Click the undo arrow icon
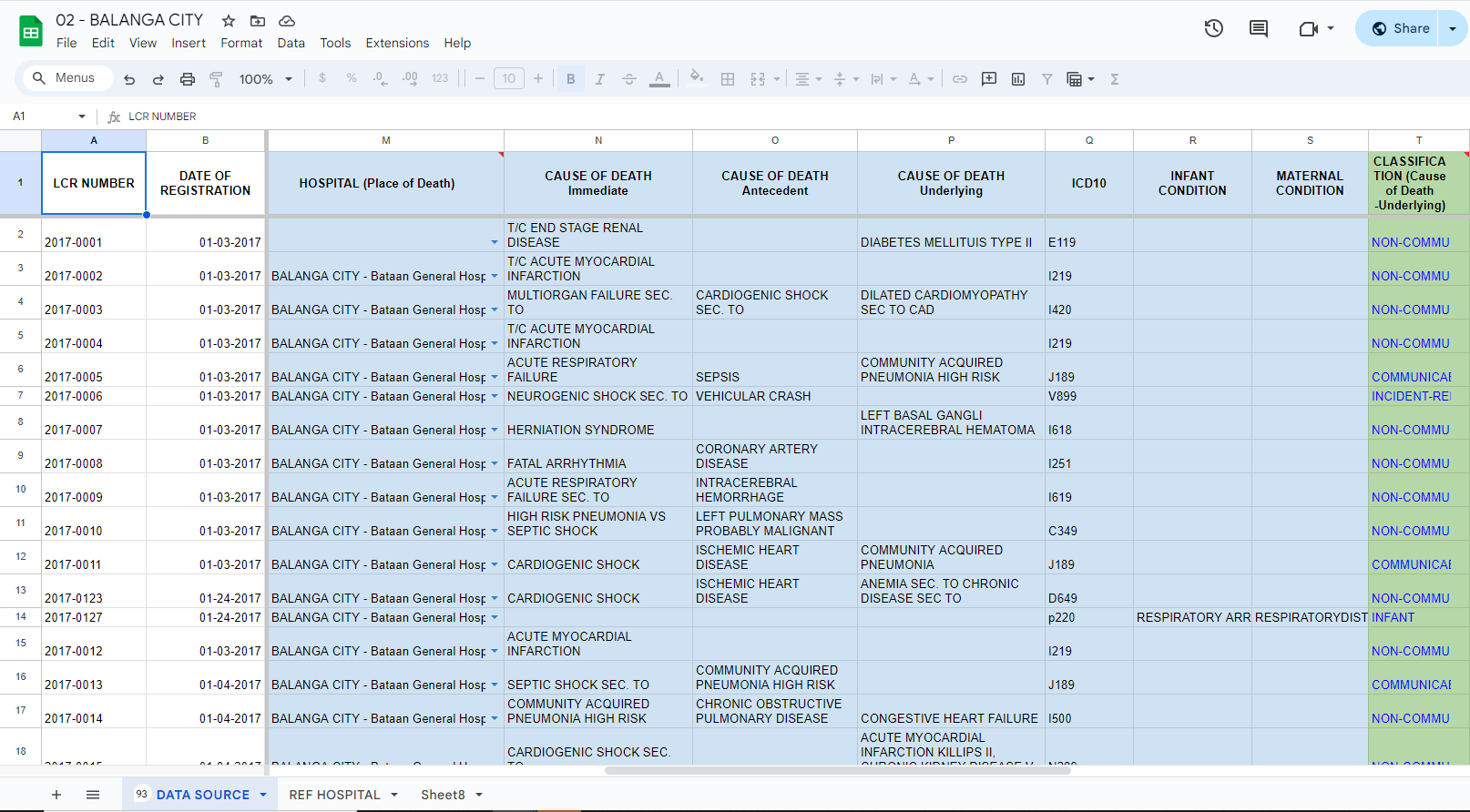The image size is (1470, 812). pos(129,79)
